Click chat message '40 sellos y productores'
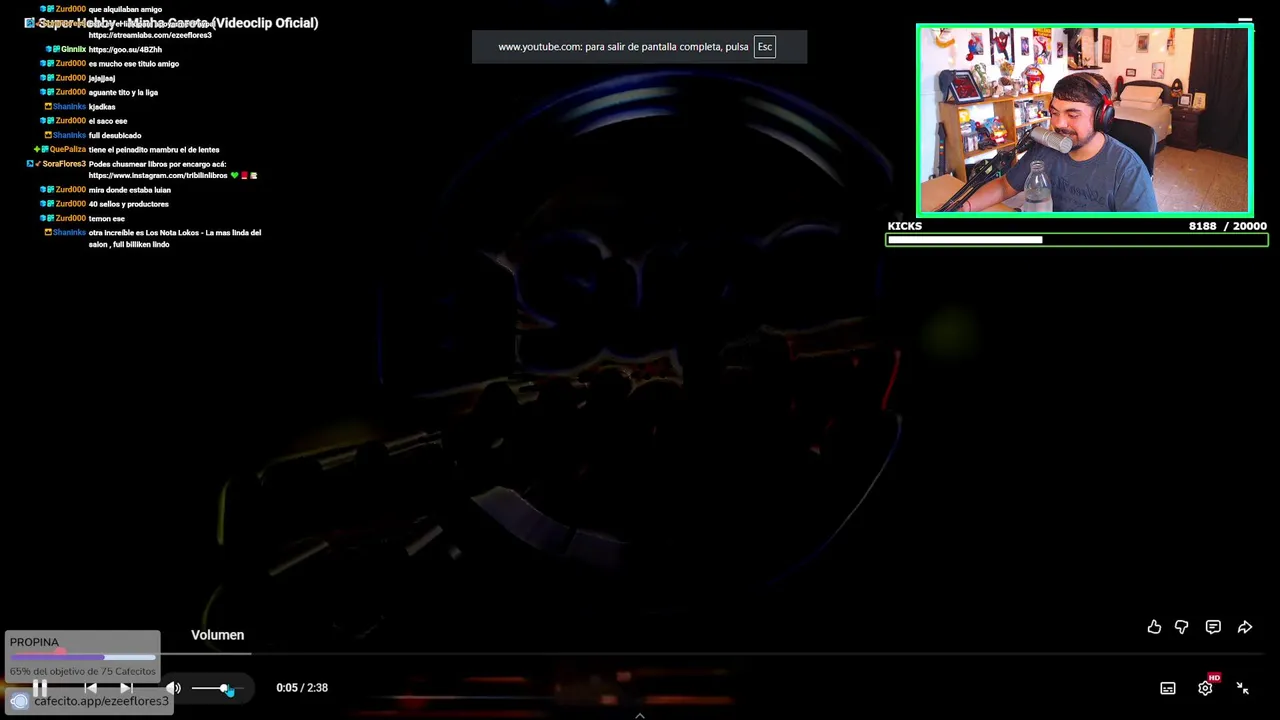 129,204
